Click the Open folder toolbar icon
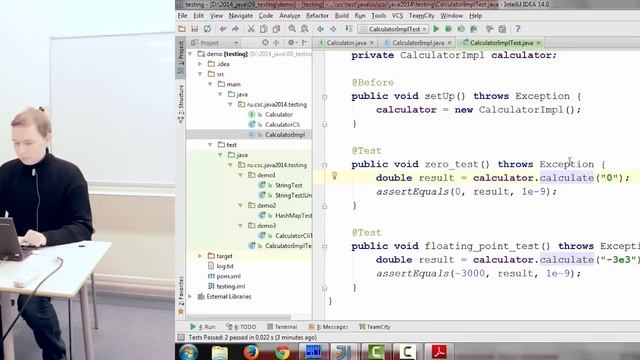The height and width of the screenshot is (360, 640). coord(182,29)
